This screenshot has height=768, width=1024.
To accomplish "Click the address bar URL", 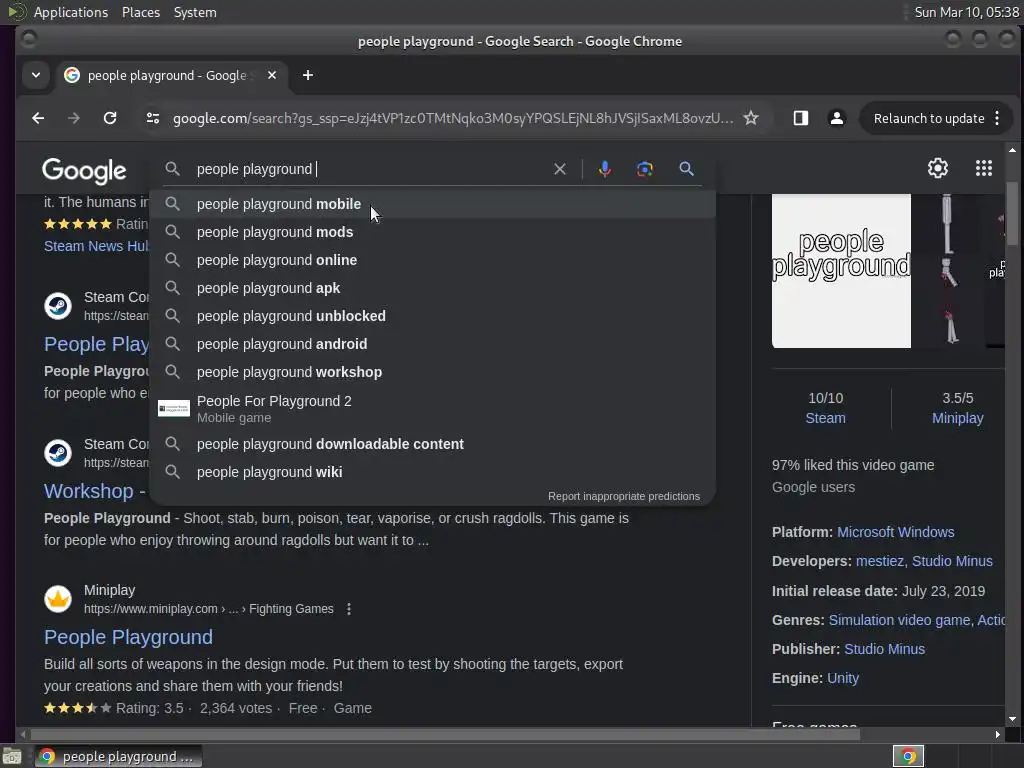I will click(x=453, y=118).
